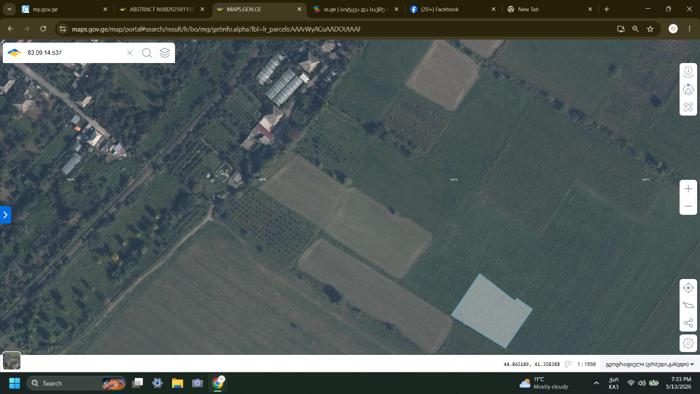700x394 pixels.
Task: Expand the left side panel arrow
Action: (x=5, y=215)
